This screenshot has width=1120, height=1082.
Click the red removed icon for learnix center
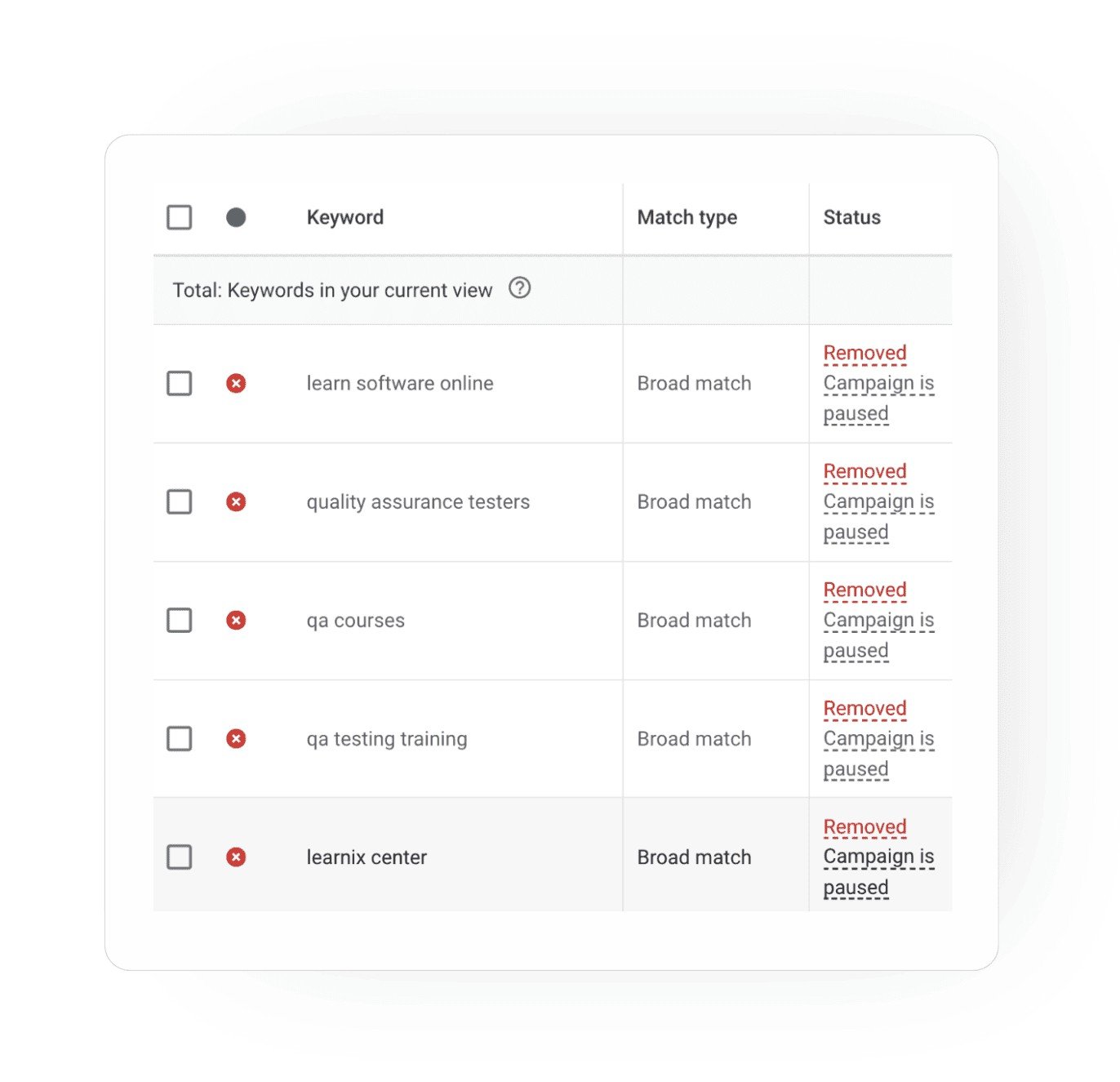[x=236, y=857]
